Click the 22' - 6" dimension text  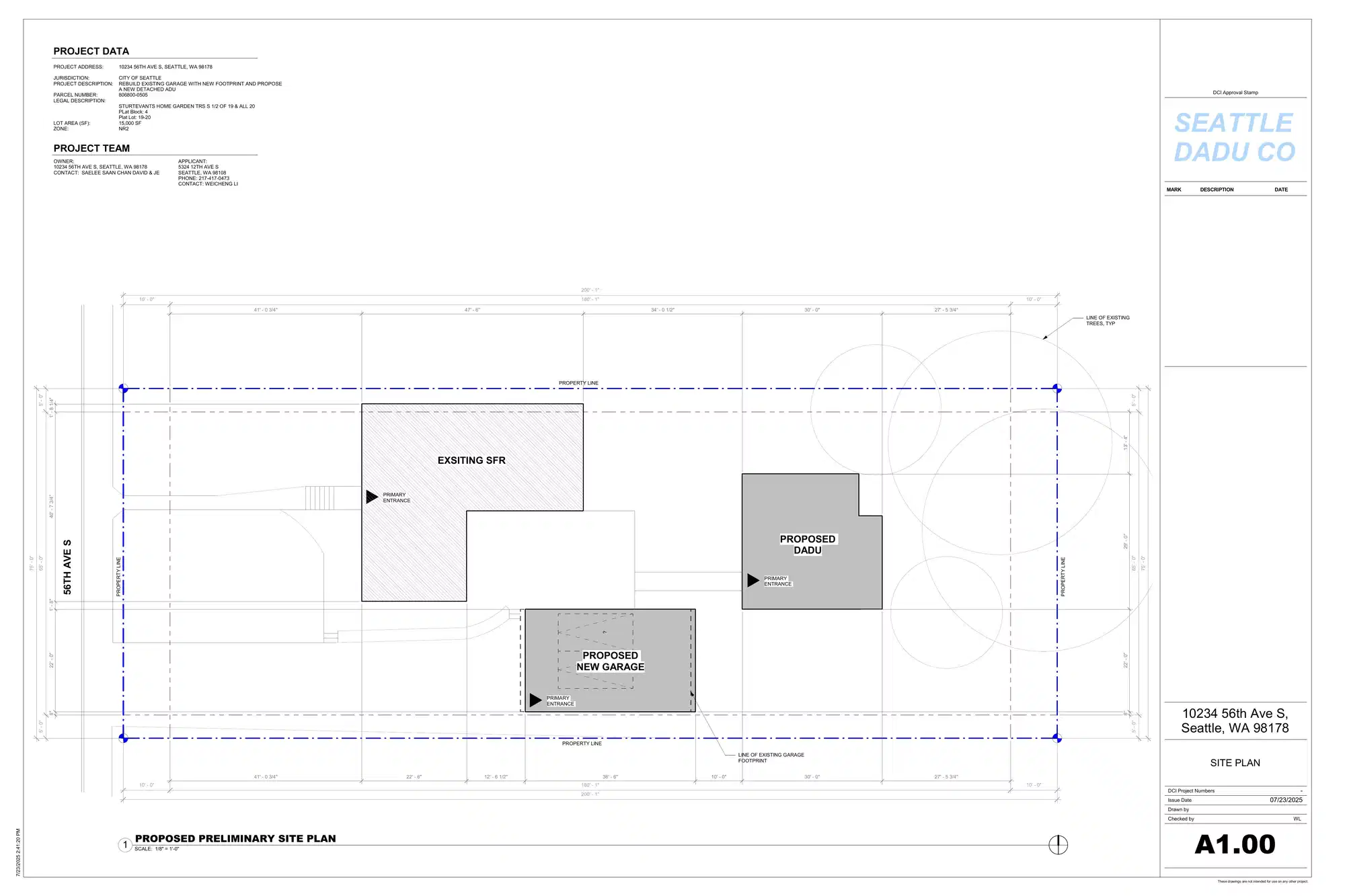pyautogui.click(x=414, y=777)
